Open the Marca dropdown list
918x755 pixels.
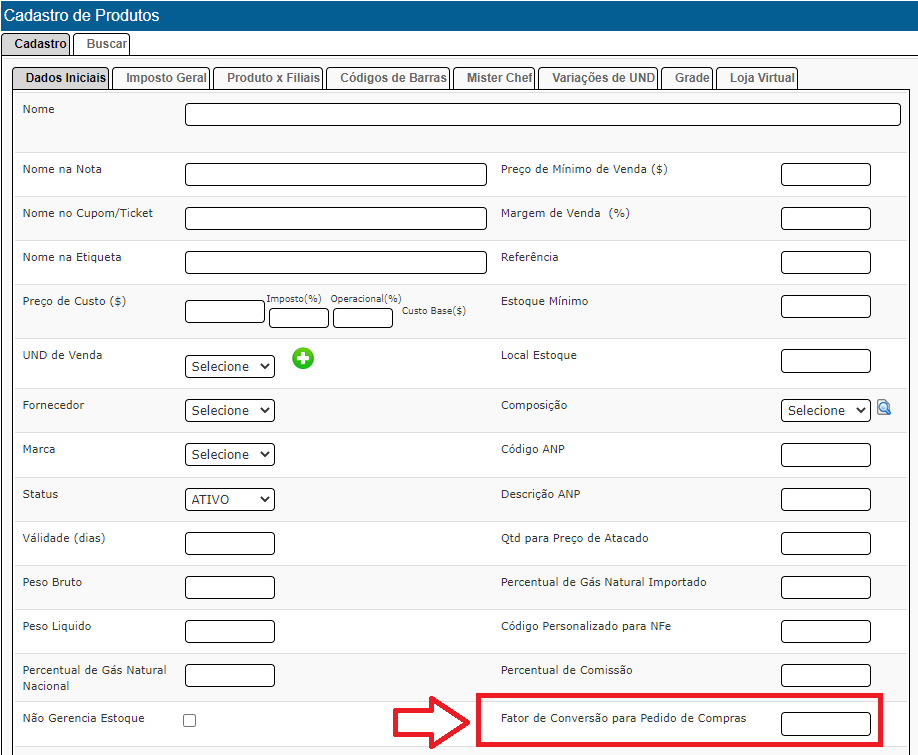click(230, 455)
